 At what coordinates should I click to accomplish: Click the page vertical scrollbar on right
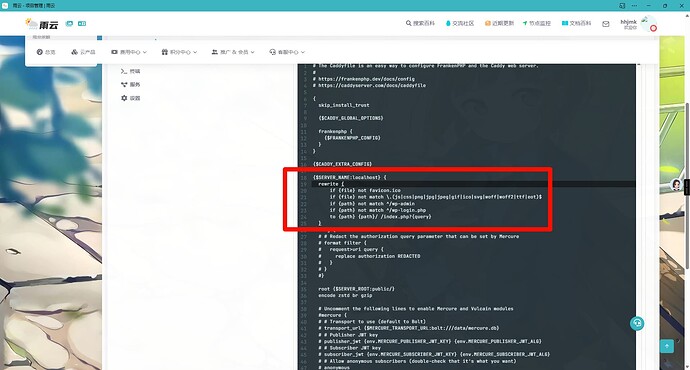(687, 185)
